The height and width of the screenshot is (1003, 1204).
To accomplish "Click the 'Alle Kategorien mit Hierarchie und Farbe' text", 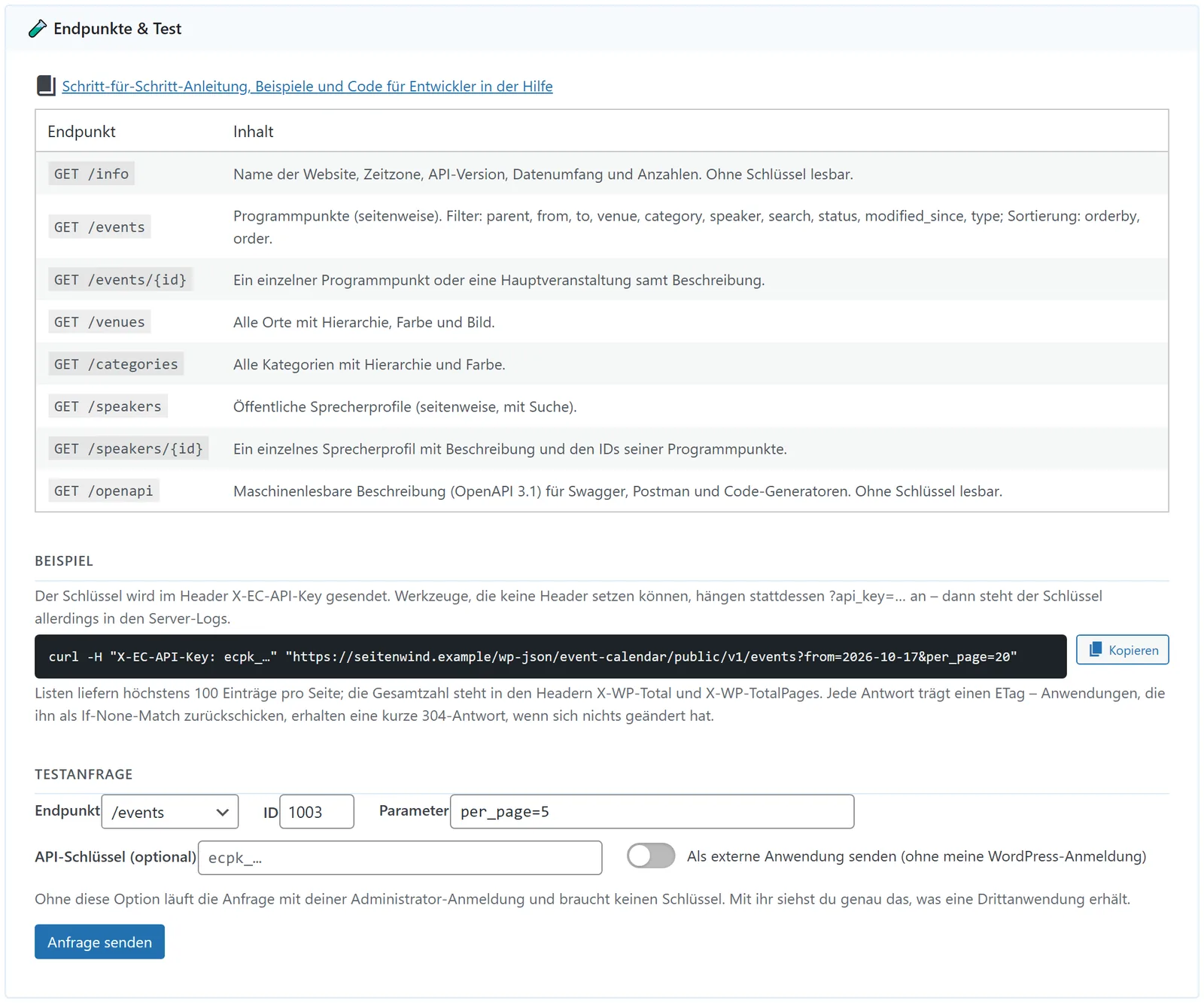I will coord(369,364).
